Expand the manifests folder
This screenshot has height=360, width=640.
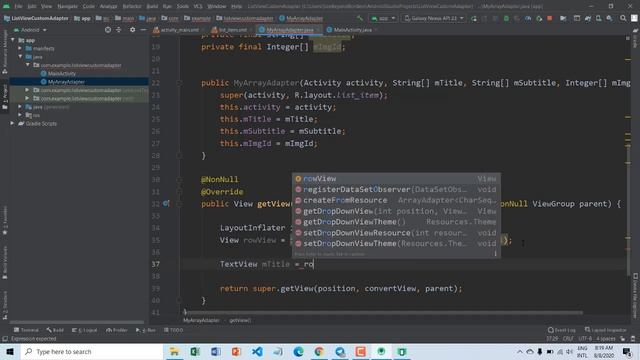click(20, 48)
